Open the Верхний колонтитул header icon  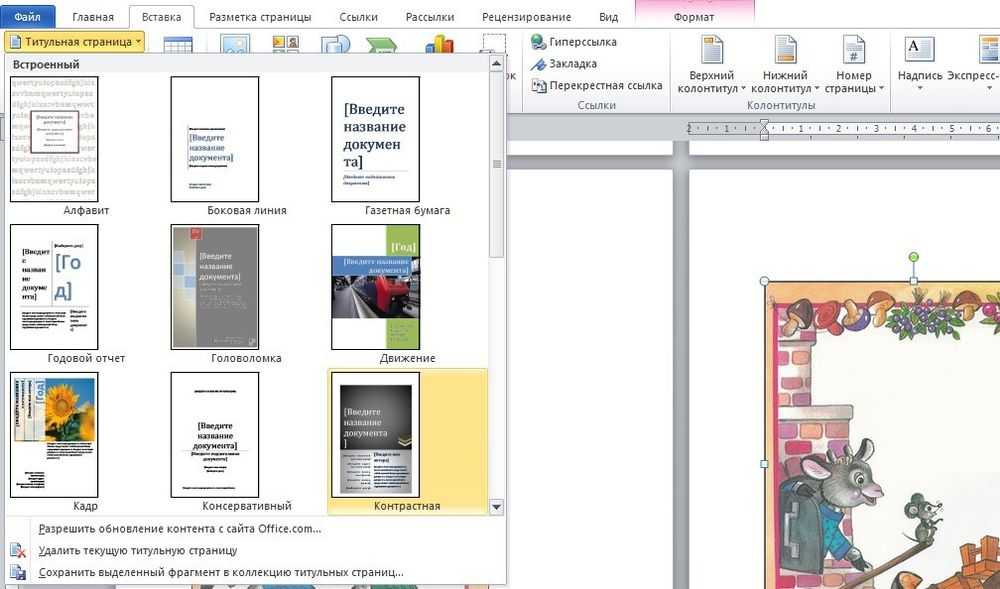pos(712,50)
